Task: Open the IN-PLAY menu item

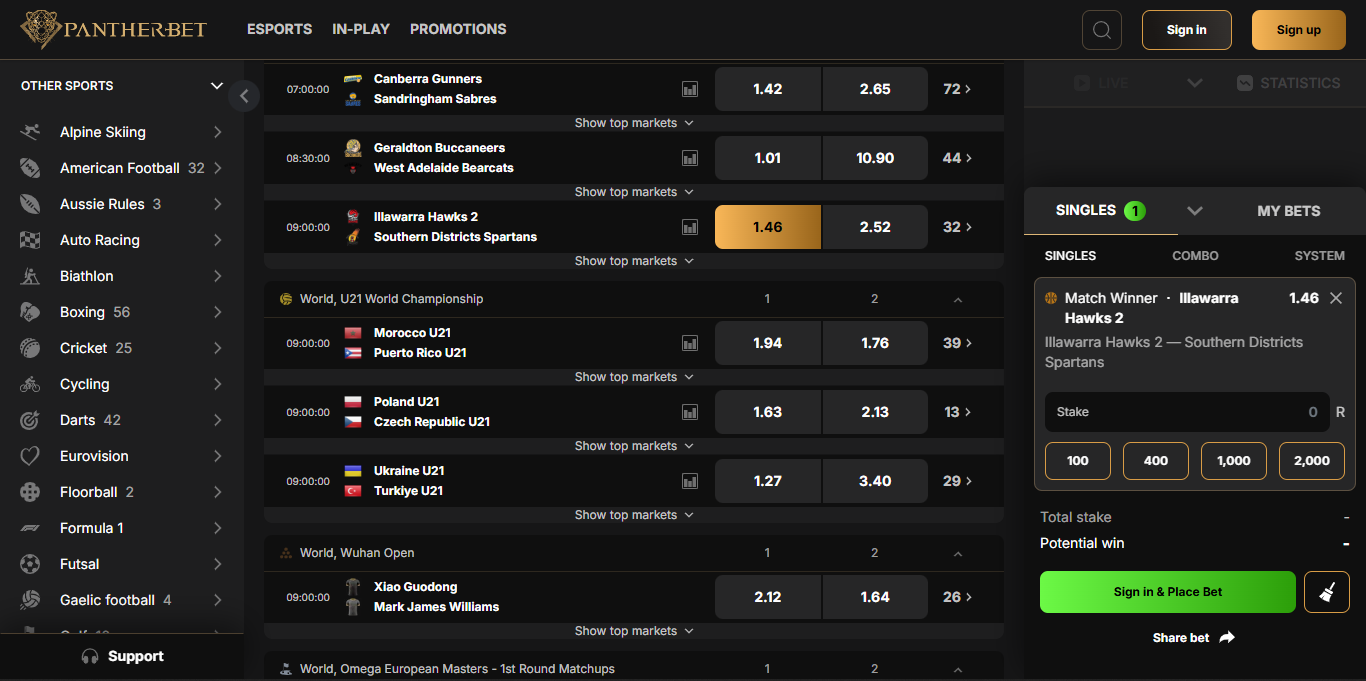Action: click(x=361, y=29)
